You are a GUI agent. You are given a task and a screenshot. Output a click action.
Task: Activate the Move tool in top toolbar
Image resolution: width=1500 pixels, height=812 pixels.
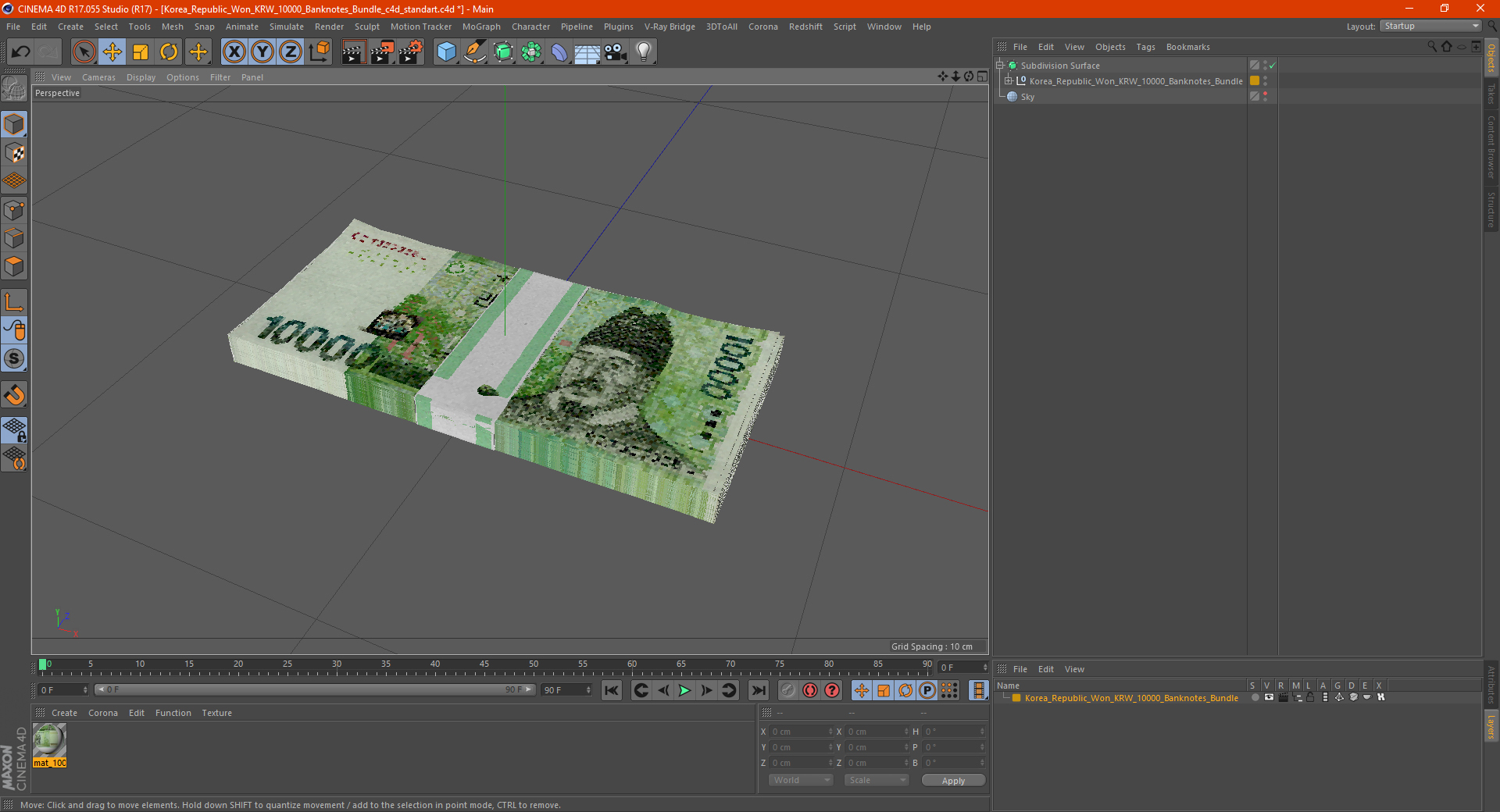112,52
